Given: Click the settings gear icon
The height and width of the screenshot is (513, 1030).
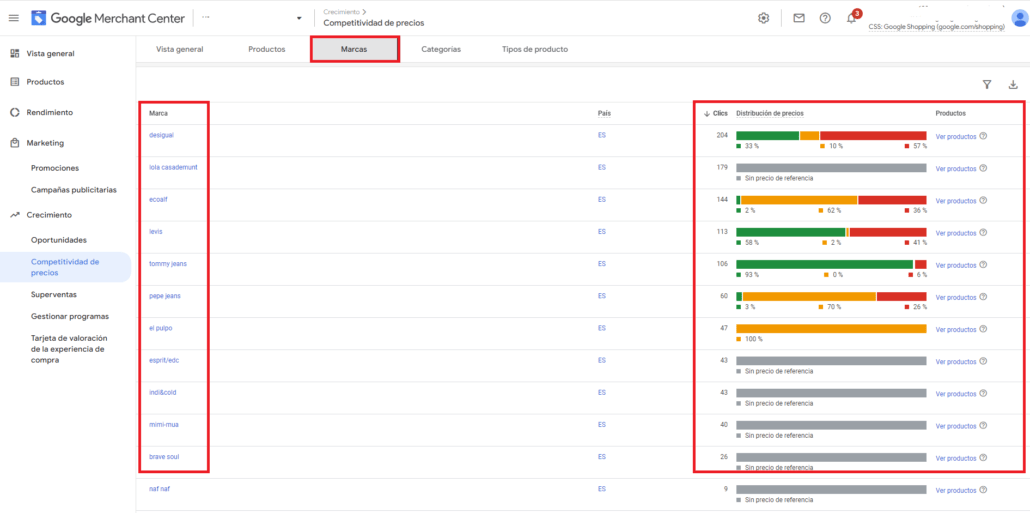Looking at the screenshot, I should click(764, 18).
